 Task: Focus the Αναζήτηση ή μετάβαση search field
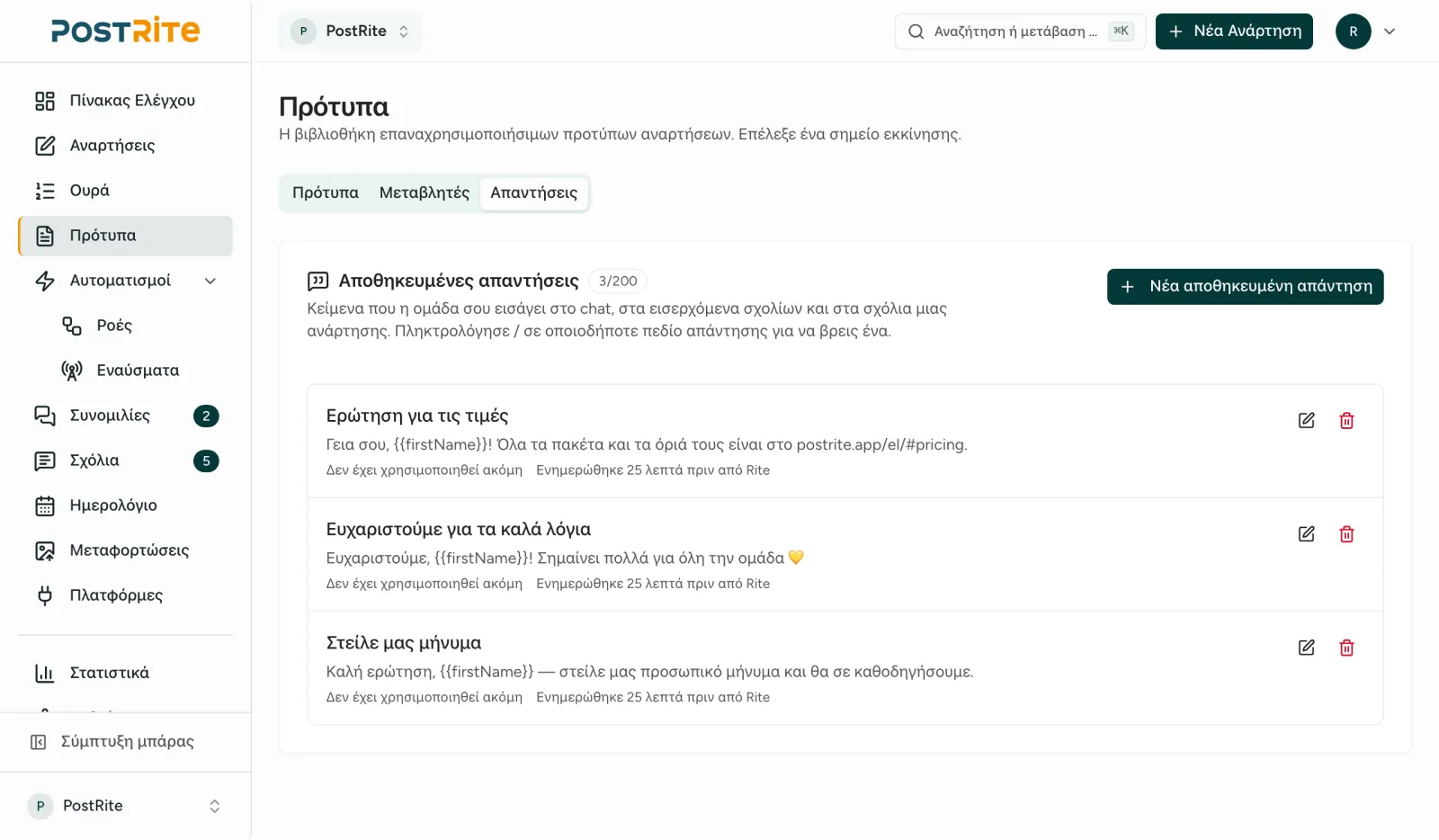1020,31
